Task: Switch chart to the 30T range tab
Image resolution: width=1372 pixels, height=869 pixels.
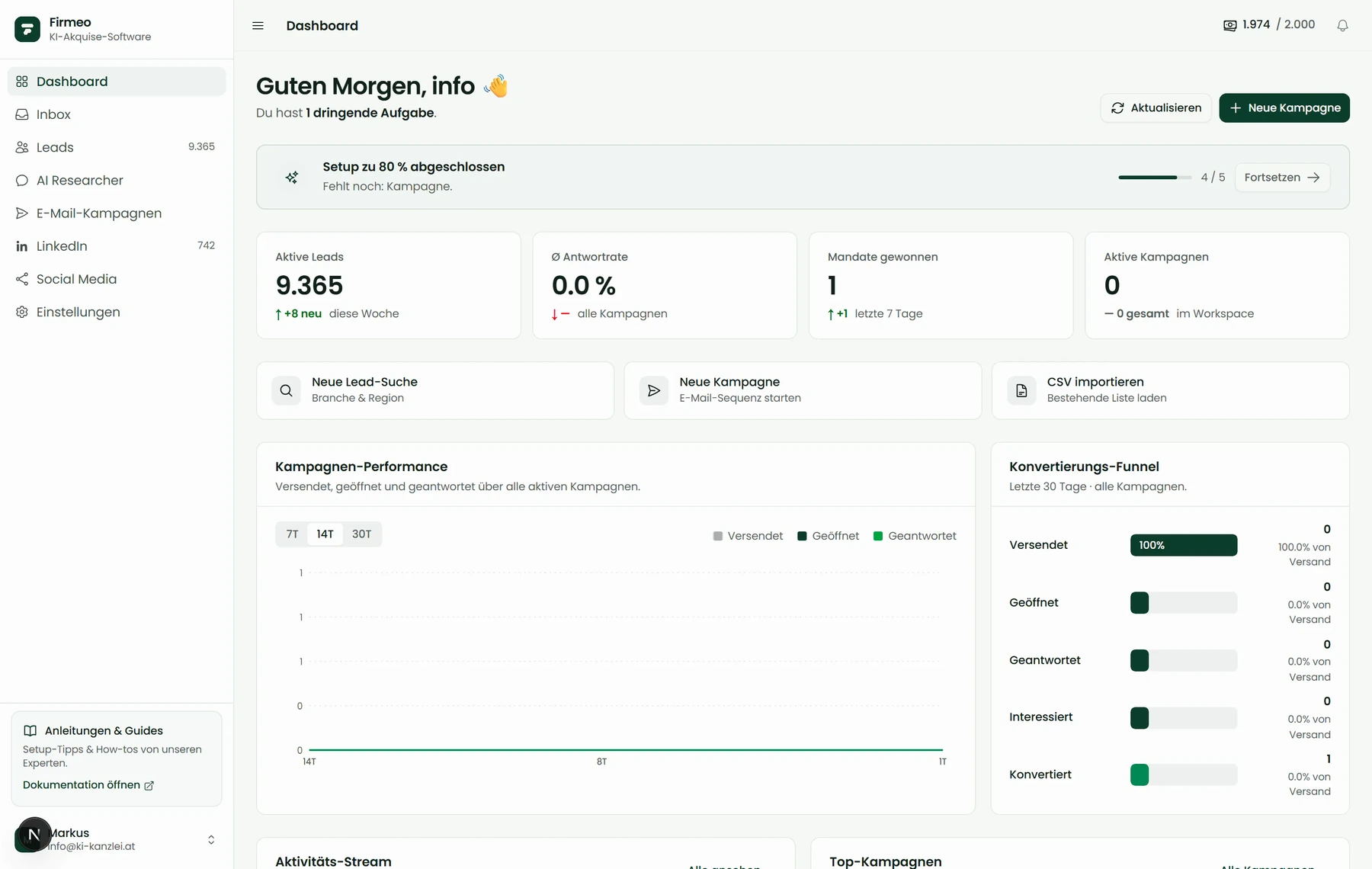Action: coord(361,534)
